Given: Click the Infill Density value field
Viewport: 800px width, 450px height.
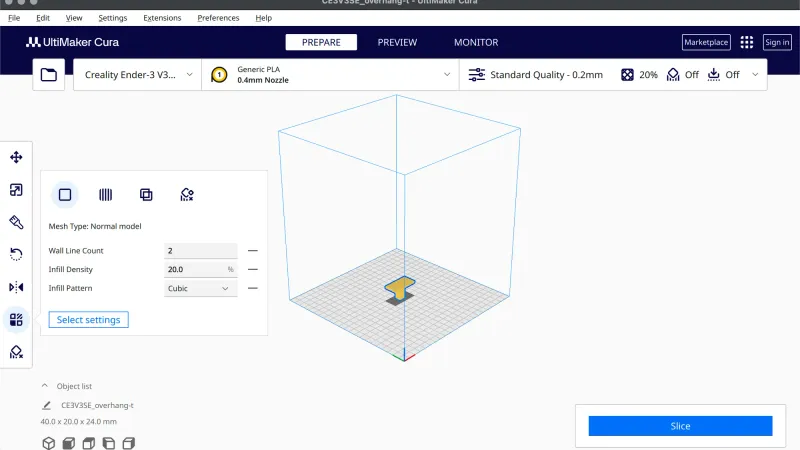Looking at the screenshot, I should click(x=201, y=269).
